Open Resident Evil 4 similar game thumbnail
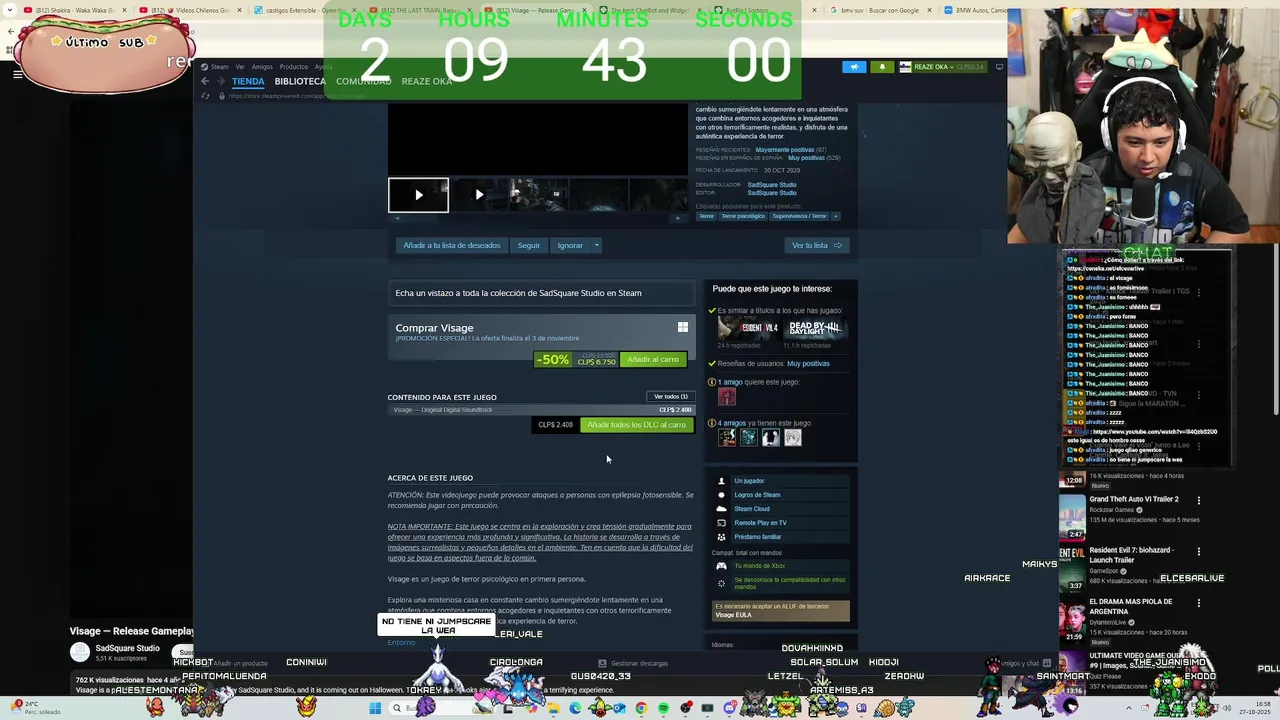1280x720 pixels. click(748, 328)
